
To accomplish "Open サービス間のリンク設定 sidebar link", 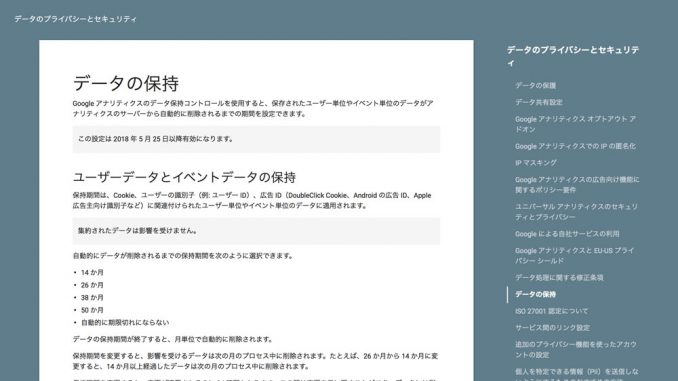I will tap(552, 328).
